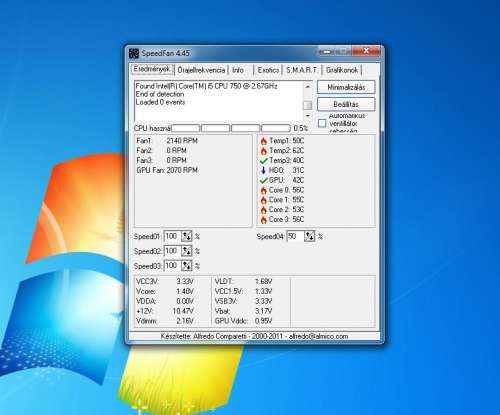Switch to the S.M.A.R.T. tab
The width and height of the screenshot is (500, 415).
[x=302, y=70]
